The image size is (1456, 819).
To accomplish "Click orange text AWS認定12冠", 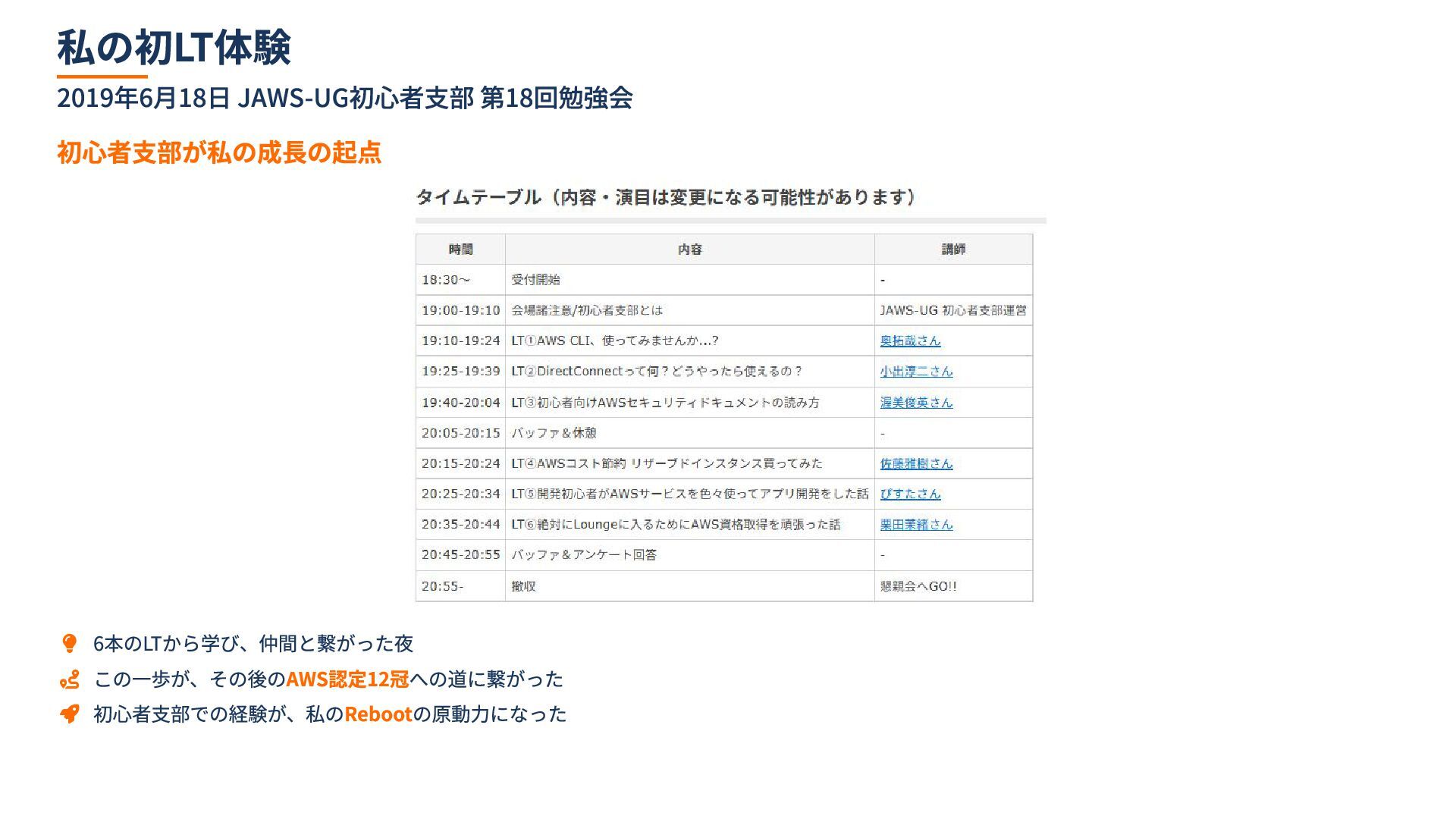I will coord(347,679).
